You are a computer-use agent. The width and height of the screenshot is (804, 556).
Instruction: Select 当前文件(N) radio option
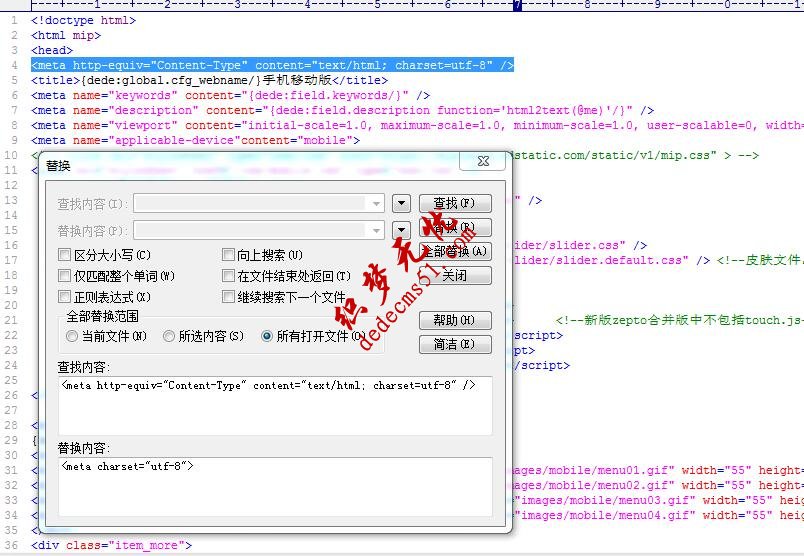[72, 336]
